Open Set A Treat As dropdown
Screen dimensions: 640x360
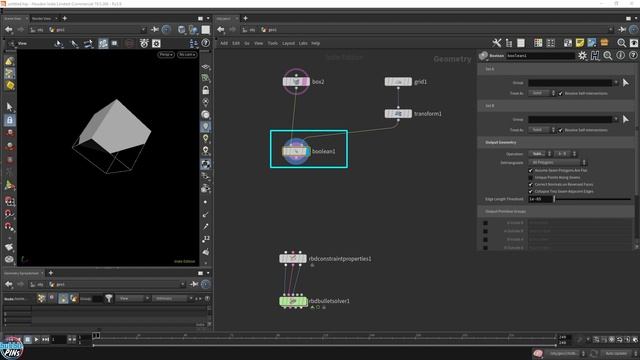click(542, 93)
